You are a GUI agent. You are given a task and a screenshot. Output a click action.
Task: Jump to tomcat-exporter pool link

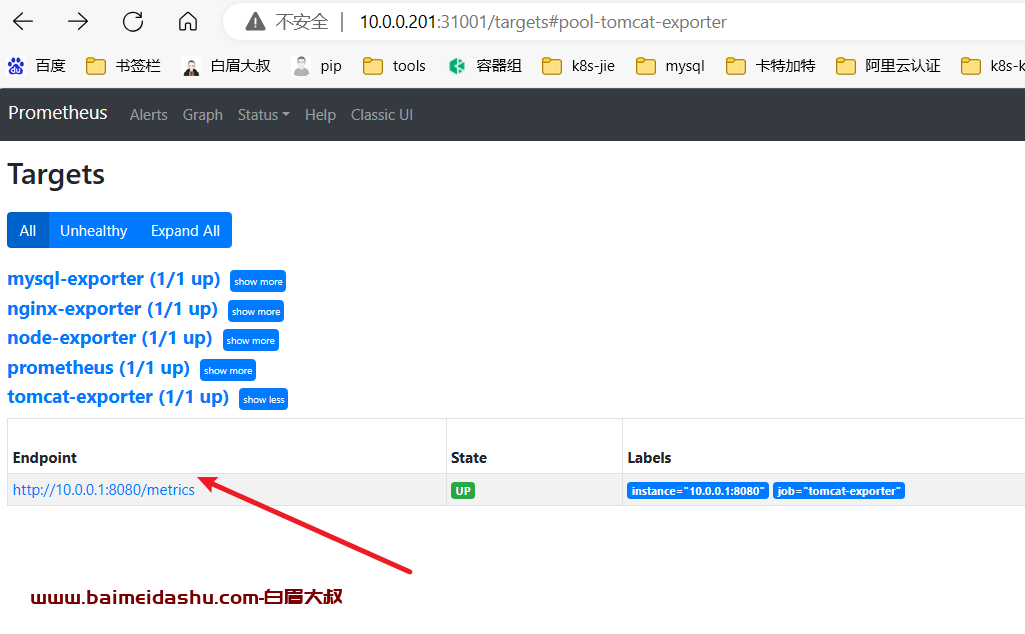coord(118,397)
